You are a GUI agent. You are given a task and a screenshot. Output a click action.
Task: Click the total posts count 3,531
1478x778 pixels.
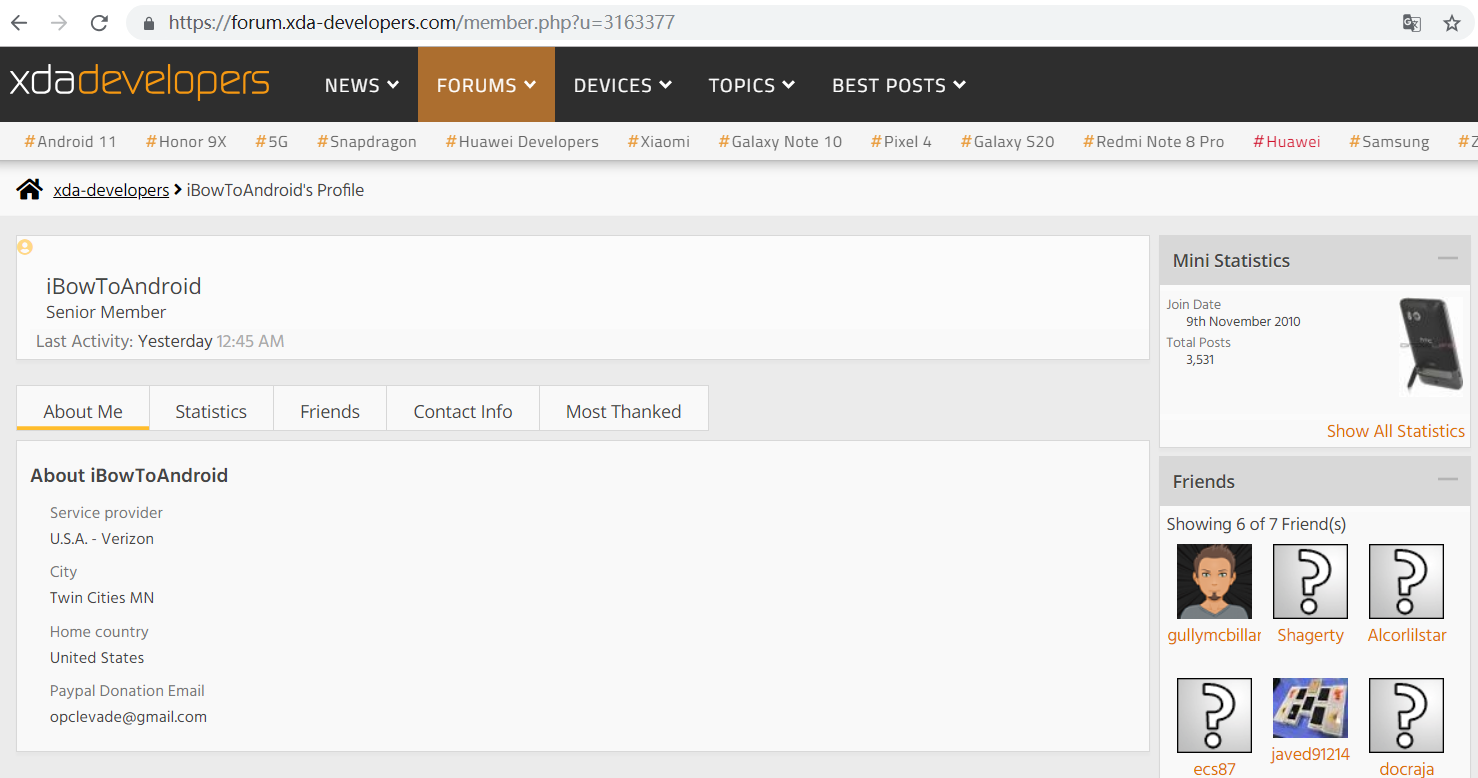(x=1200, y=359)
